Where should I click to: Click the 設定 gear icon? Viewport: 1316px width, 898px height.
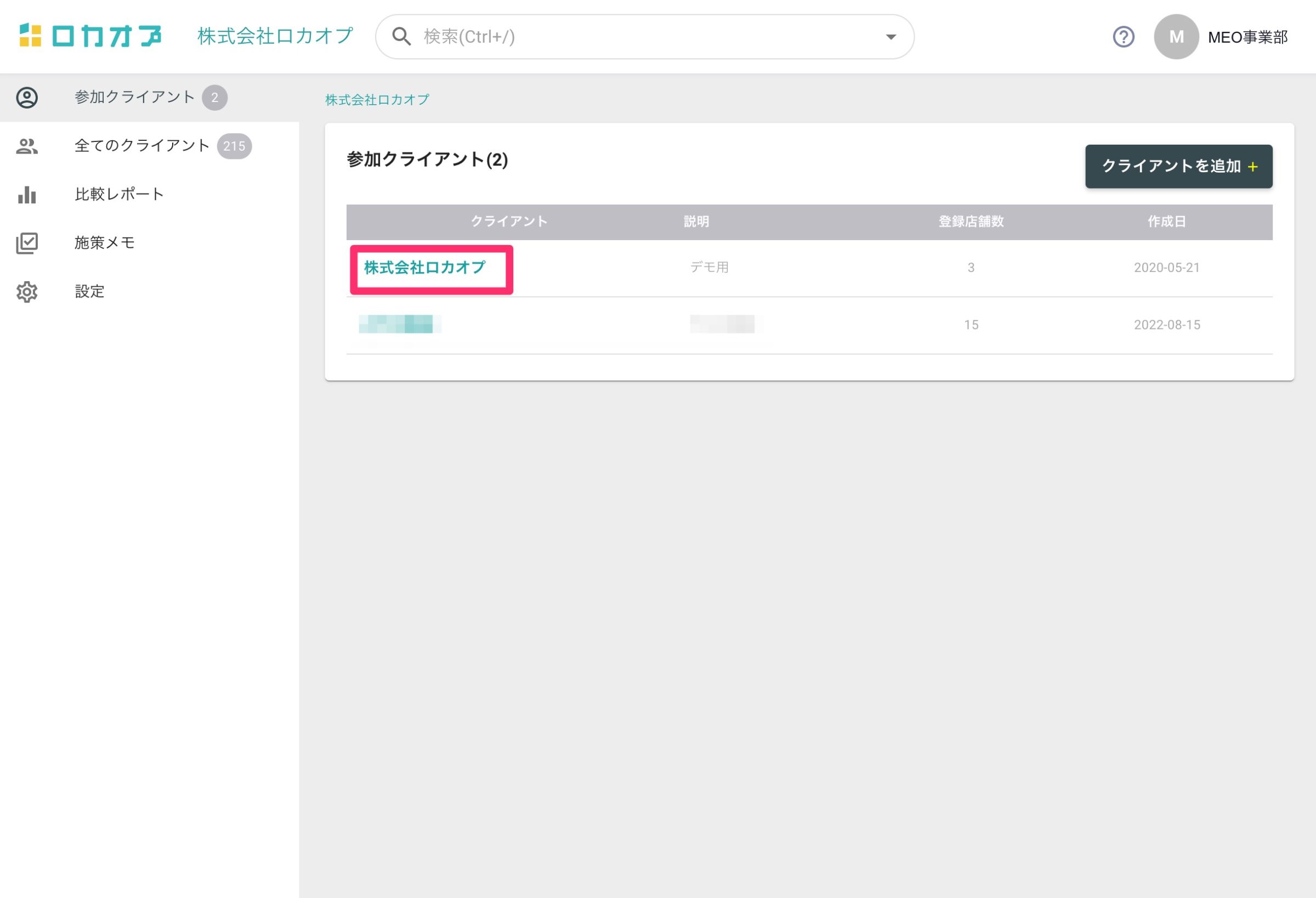click(27, 292)
